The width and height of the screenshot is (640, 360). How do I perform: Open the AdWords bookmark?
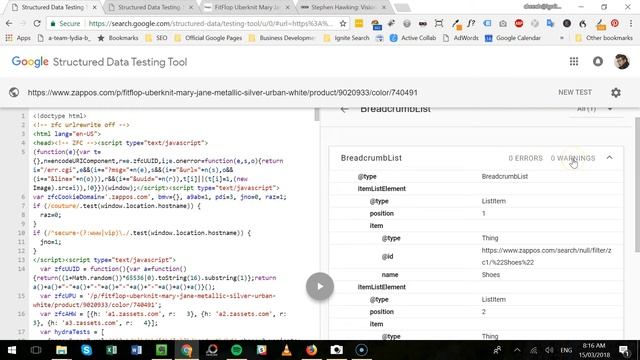pyautogui.click(x=461, y=38)
